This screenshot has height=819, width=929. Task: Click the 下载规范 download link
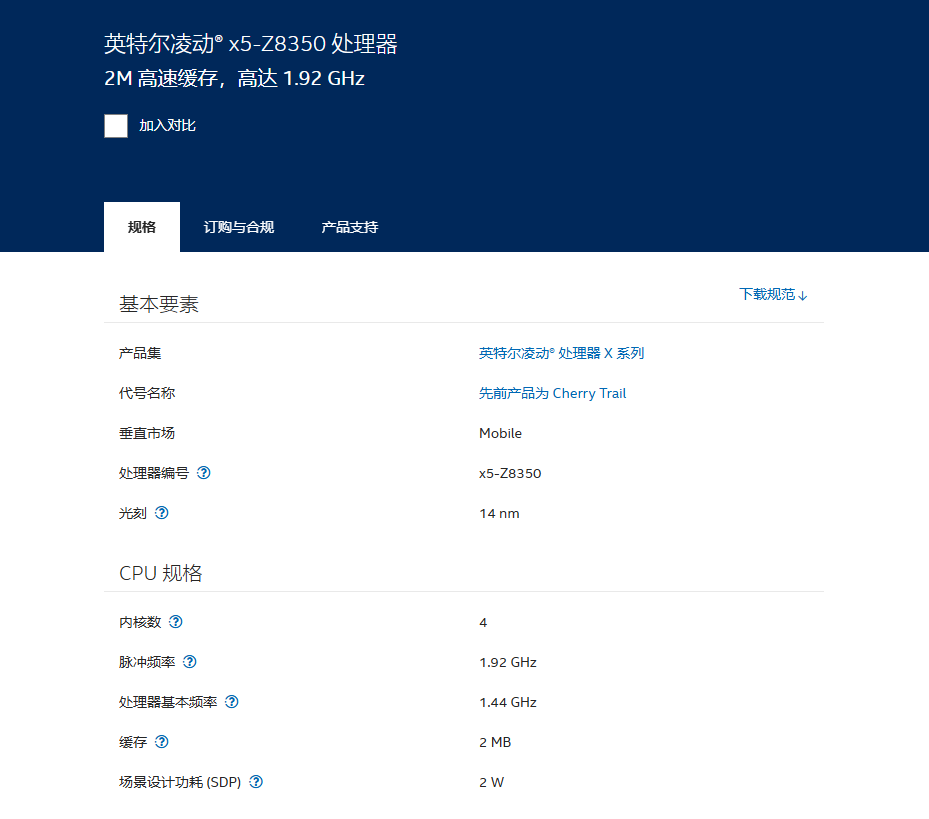tap(773, 295)
